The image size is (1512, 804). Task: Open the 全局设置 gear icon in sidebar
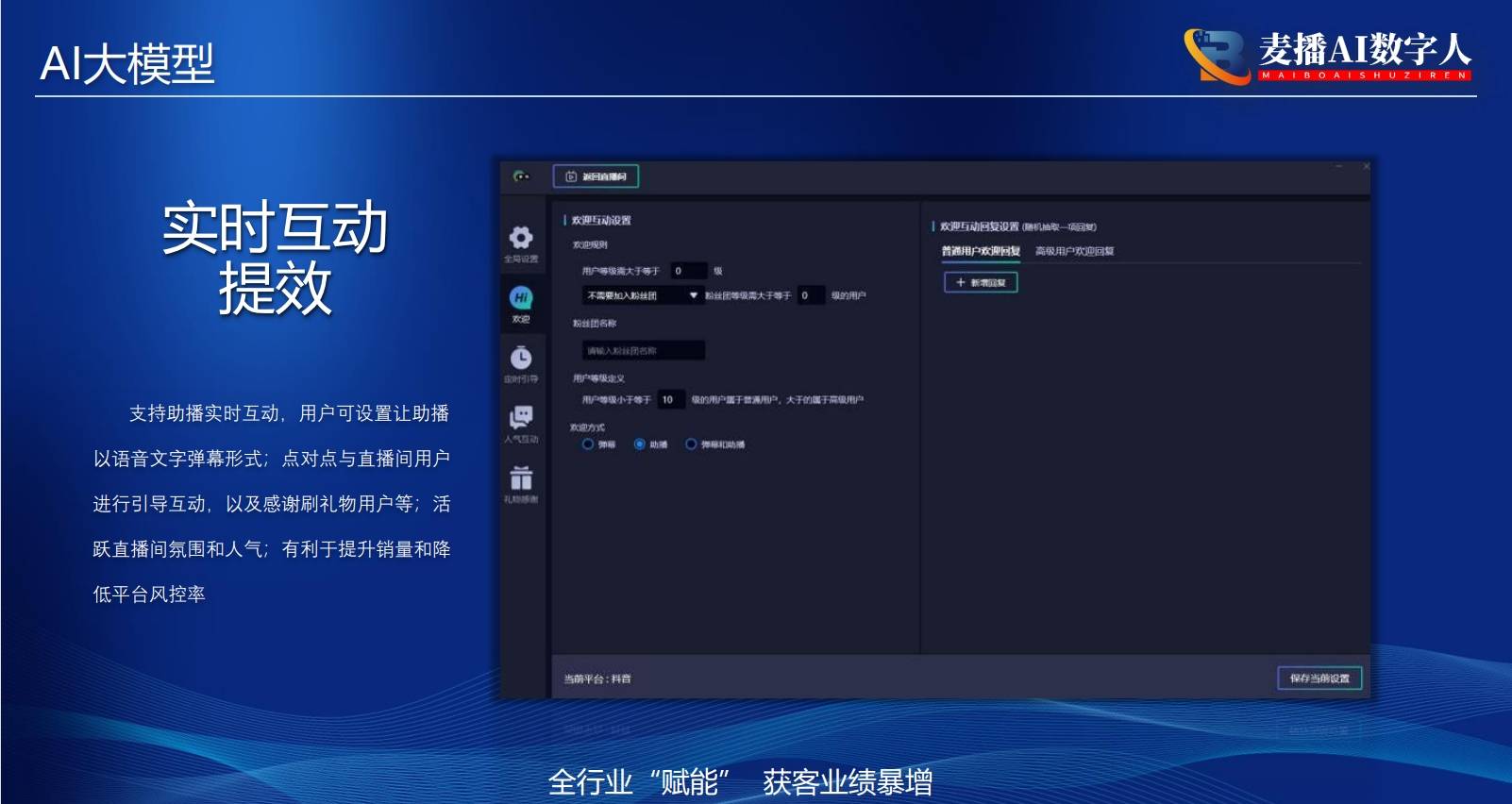pyautogui.click(x=521, y=238)
